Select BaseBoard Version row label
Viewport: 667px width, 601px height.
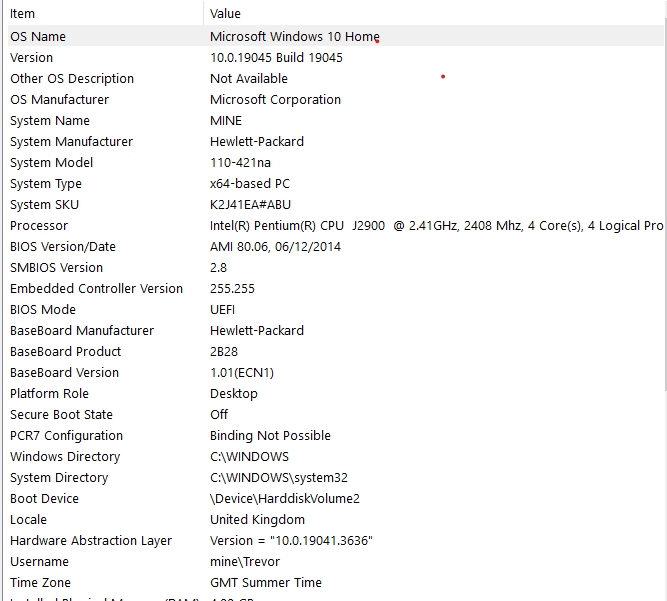(x=65, y=373)
